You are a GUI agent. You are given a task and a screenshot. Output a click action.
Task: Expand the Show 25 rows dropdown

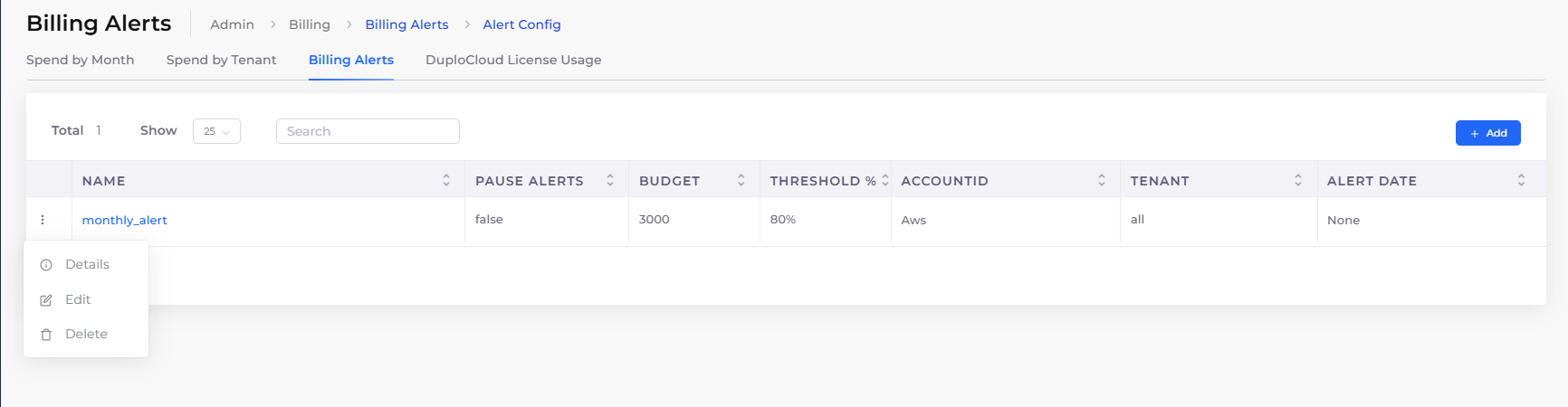click(x=216, y=131)
